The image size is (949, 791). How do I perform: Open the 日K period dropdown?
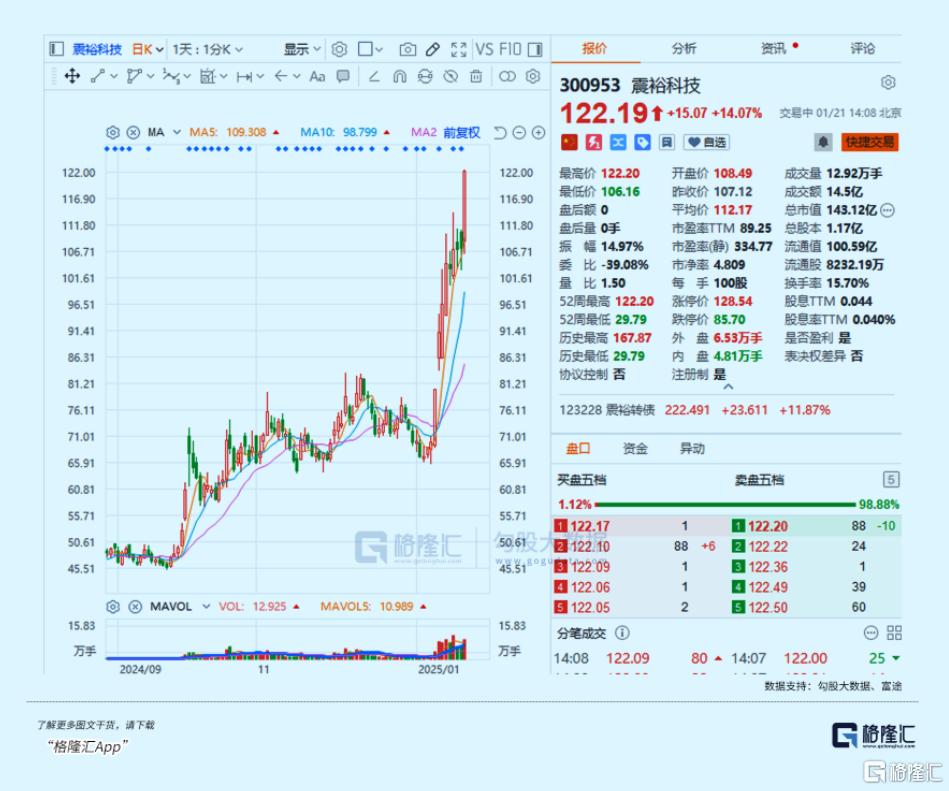(148, 49)
